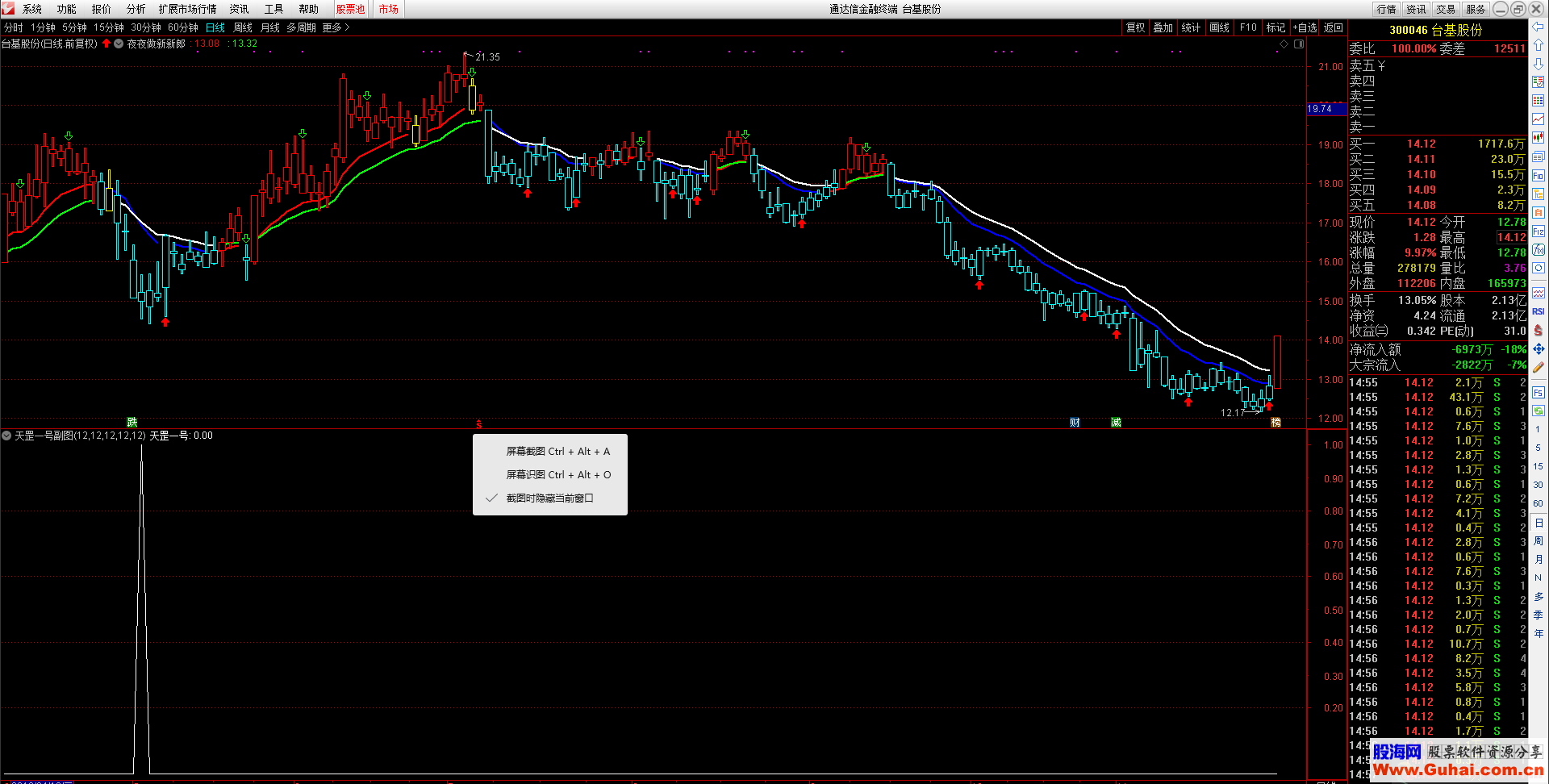The height and width of the screenshot is (784, 1549).
Task: Switch to 60分钟 period
Action: [x=183, y=27]
